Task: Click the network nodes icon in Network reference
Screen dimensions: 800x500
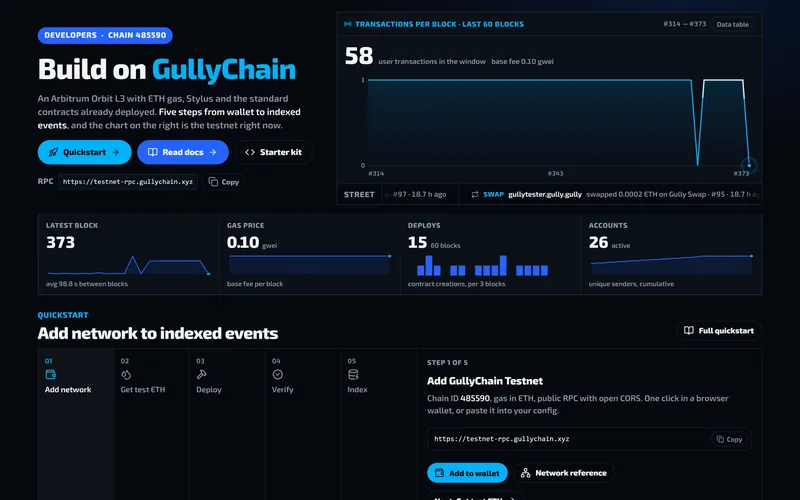Action: pyautogui.click(x=526, y=473)
